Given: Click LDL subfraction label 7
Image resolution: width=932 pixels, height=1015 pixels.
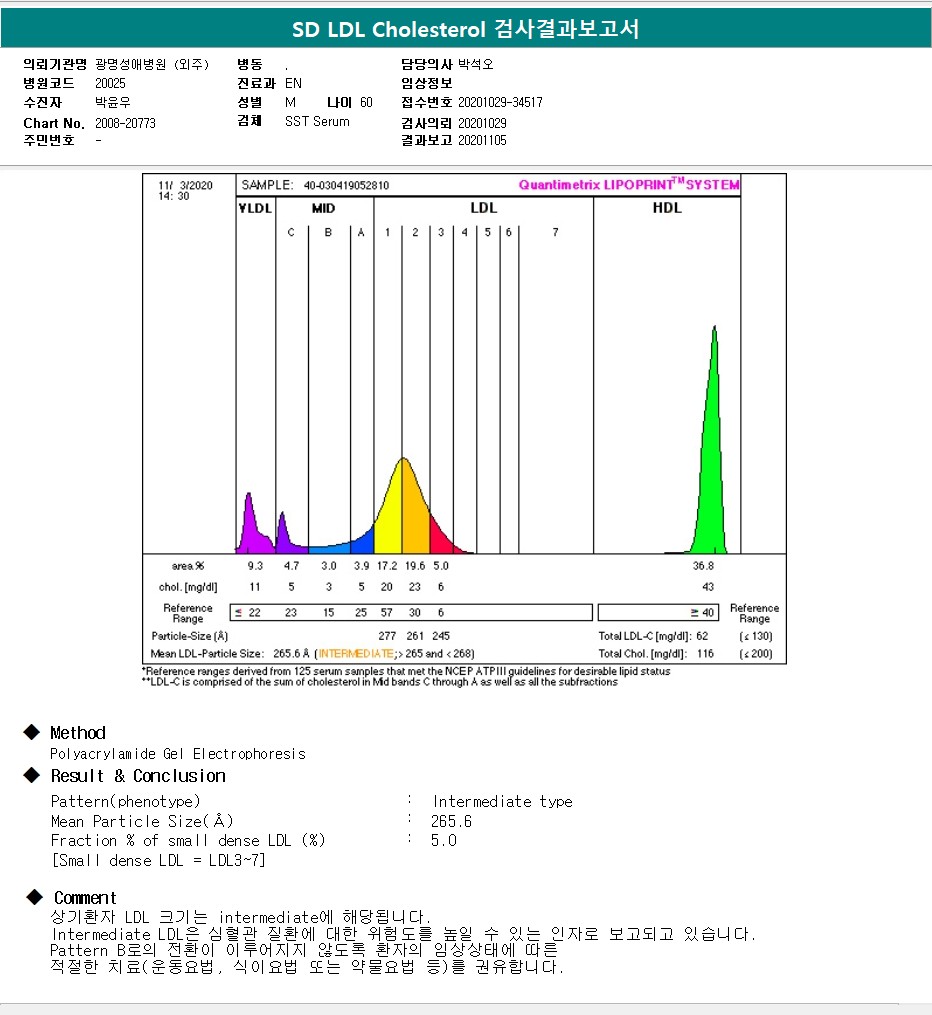Looking at the screenshot, I should (x=555, y=232).
